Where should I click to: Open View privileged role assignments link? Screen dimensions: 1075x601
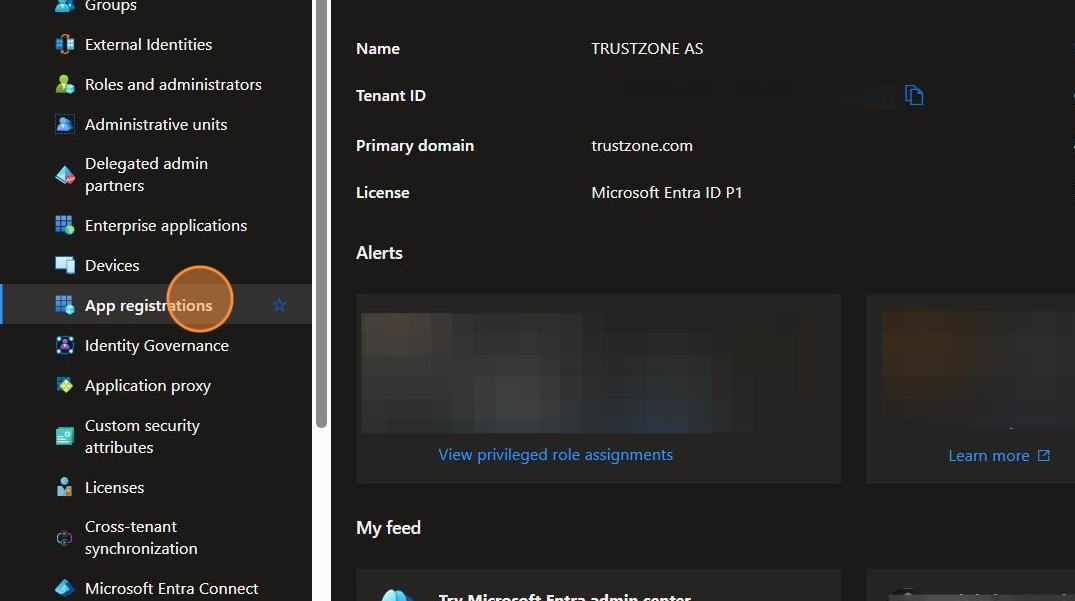[x=555, y=455]
